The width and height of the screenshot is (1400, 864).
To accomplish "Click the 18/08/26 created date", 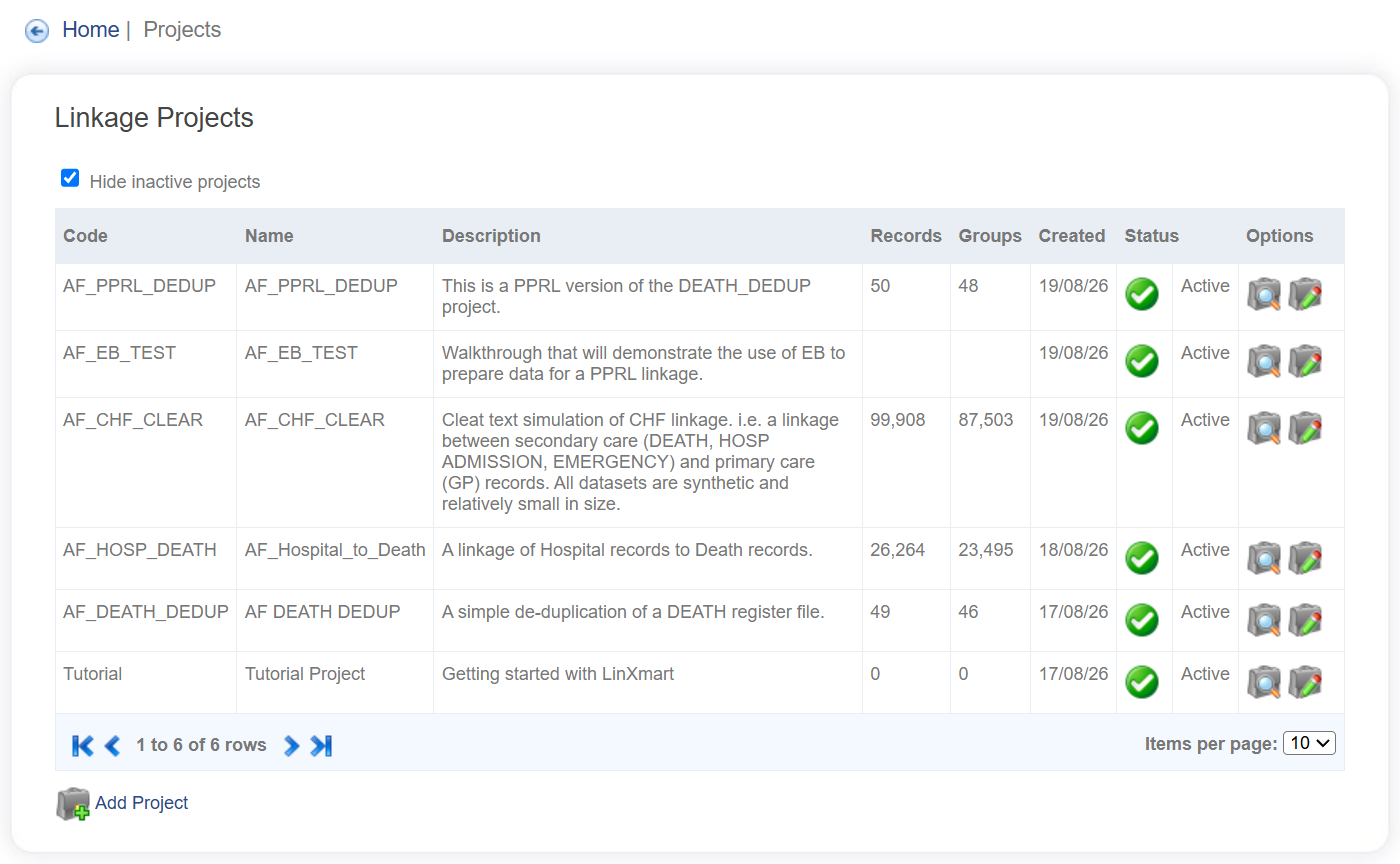I will click(x=1074, y=550).
